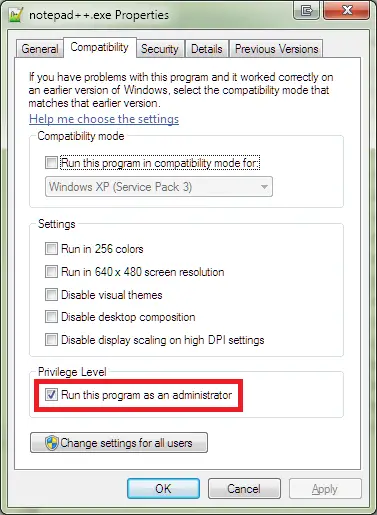
Task: Go to the Details tab
Action: pyautogui.click(x=207, y=49)
